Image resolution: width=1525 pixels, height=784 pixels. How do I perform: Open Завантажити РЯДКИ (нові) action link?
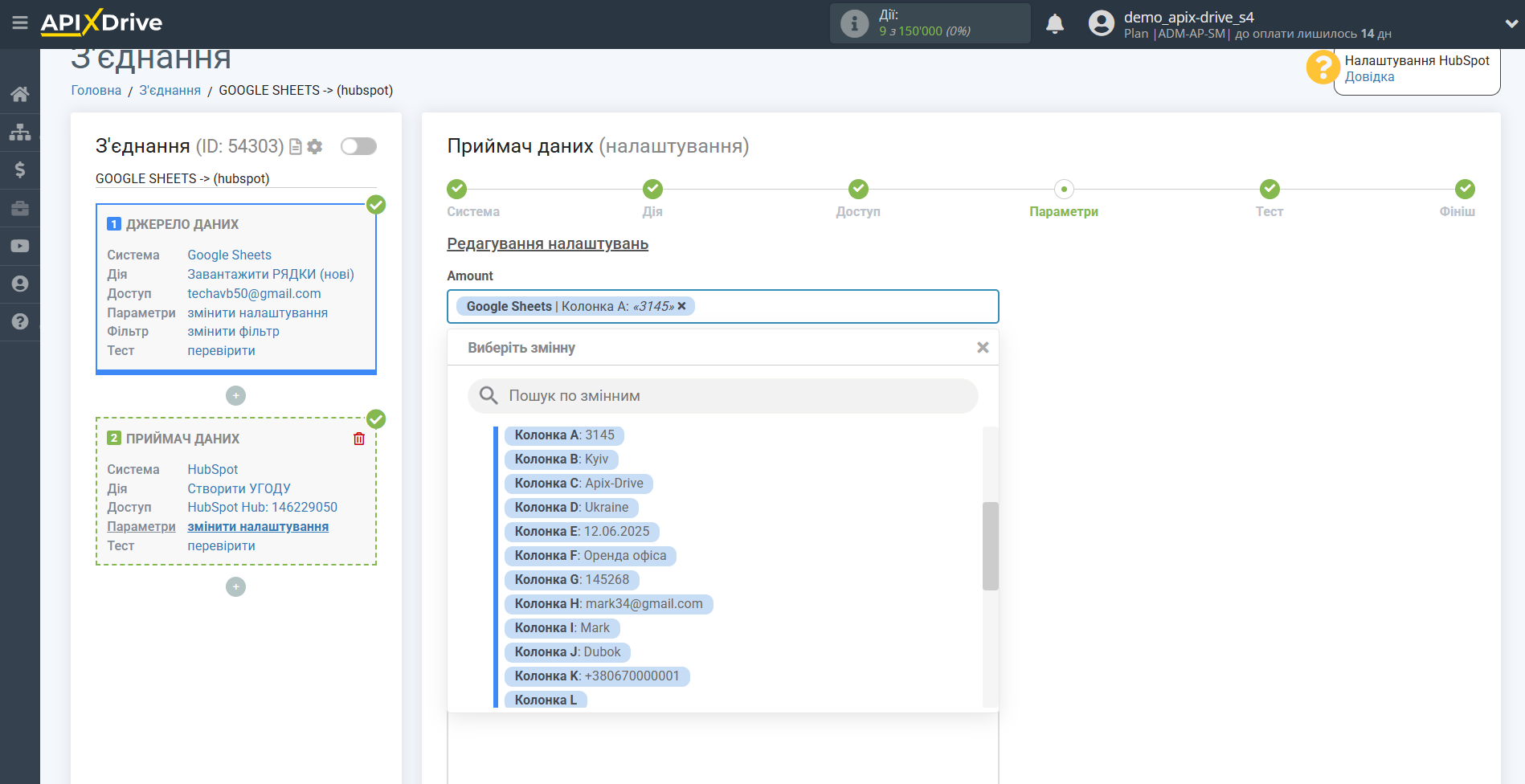(x=271, y=274)
